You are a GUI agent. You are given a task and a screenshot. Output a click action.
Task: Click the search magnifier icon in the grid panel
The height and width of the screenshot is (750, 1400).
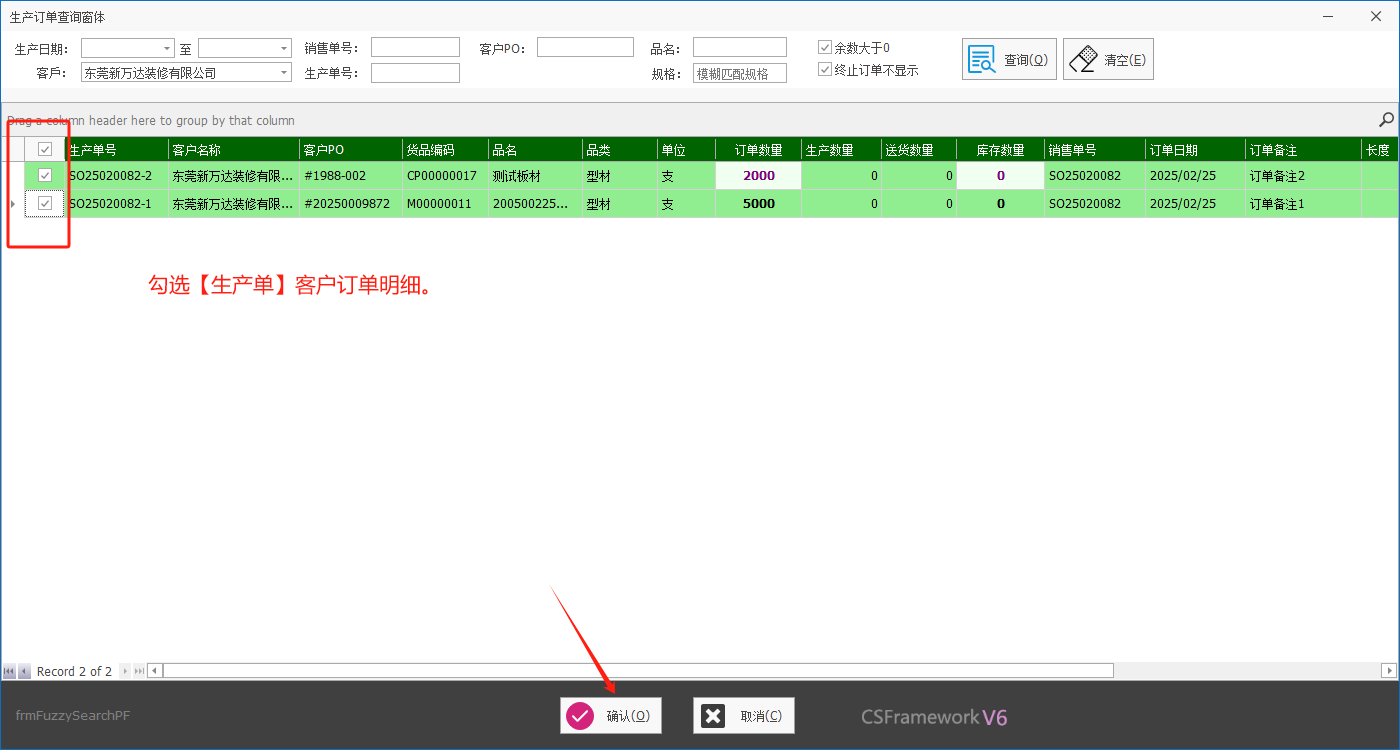[1386, 120]
